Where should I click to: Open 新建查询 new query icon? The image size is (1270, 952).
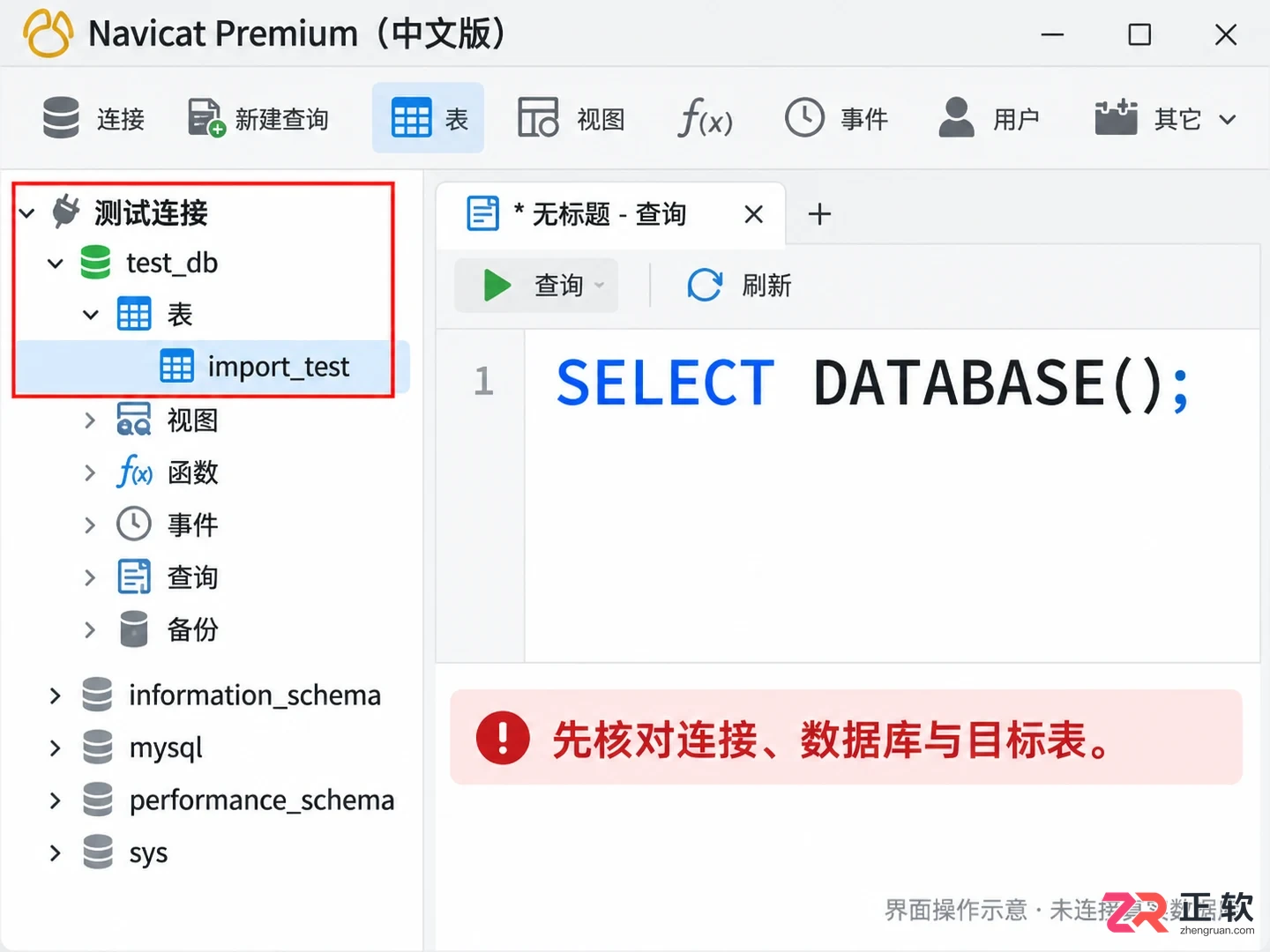[x=207, y=118]
